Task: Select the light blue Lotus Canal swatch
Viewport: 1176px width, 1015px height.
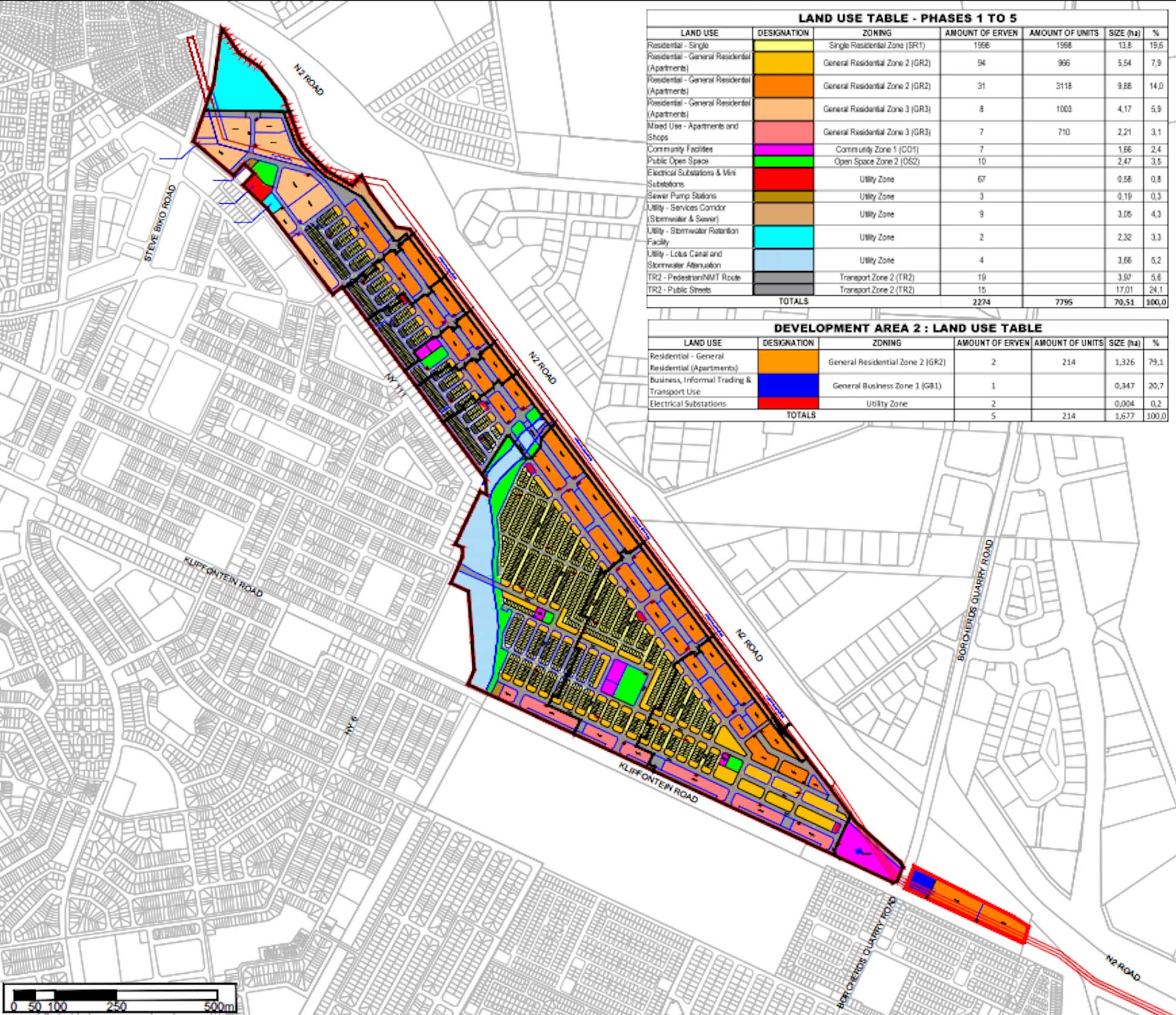Action: point(783,260)
